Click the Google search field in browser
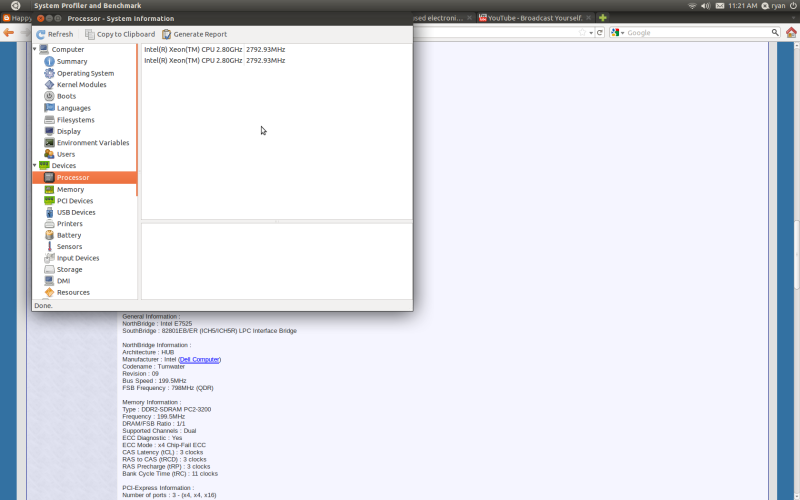This screenshot has height=500, width=800. tap(697, 33)
